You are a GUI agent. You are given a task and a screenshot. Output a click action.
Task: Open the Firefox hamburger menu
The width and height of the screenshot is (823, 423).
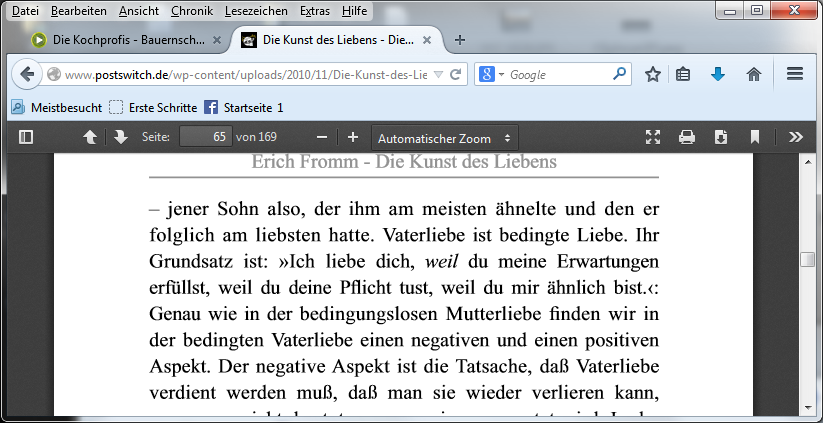click(796, 74)
